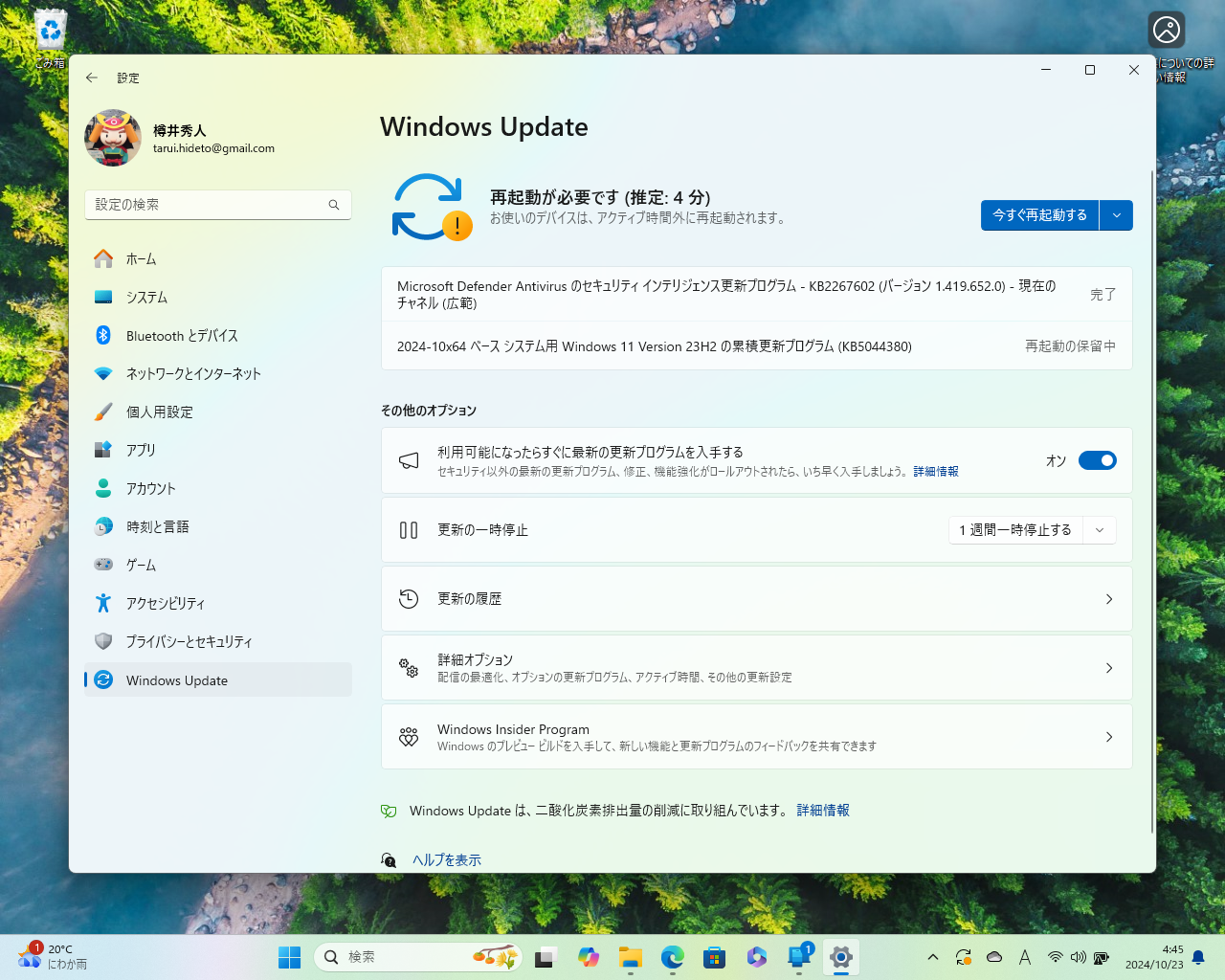
Task: Click the Windows Update page heading
Action: tap(484, 126)
